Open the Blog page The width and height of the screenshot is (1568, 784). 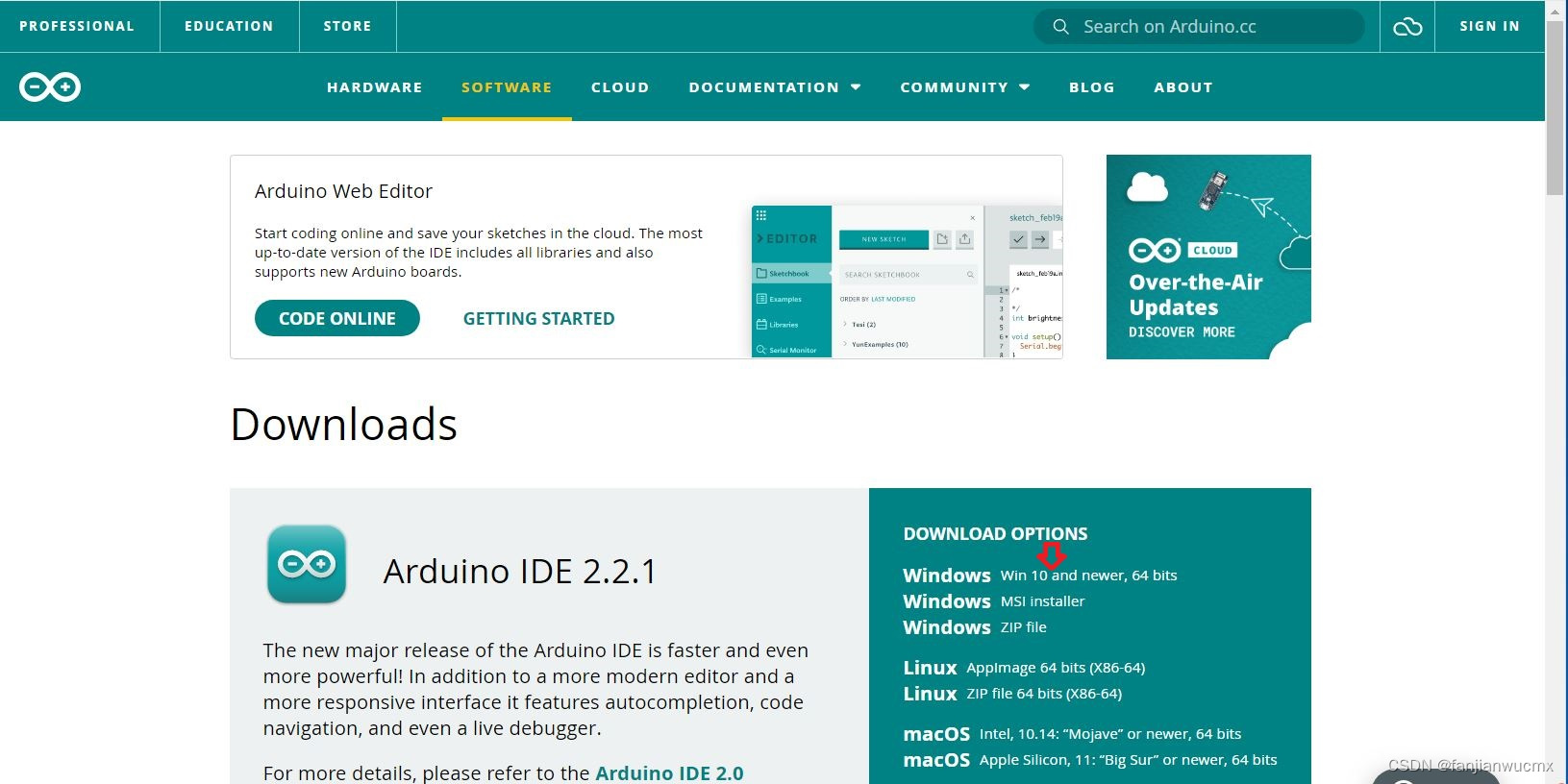pyautogui.click(x=1092, y=87)
